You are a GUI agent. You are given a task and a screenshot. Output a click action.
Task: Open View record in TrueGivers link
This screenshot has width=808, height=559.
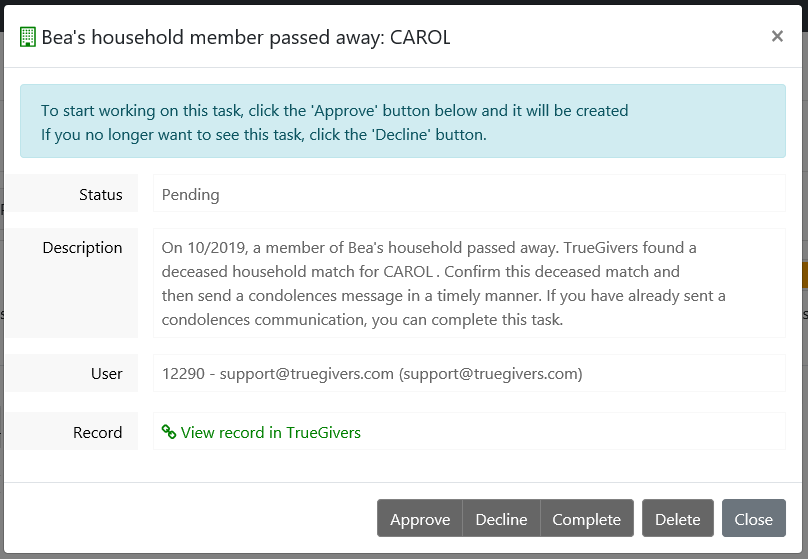[x=271, y=433]
